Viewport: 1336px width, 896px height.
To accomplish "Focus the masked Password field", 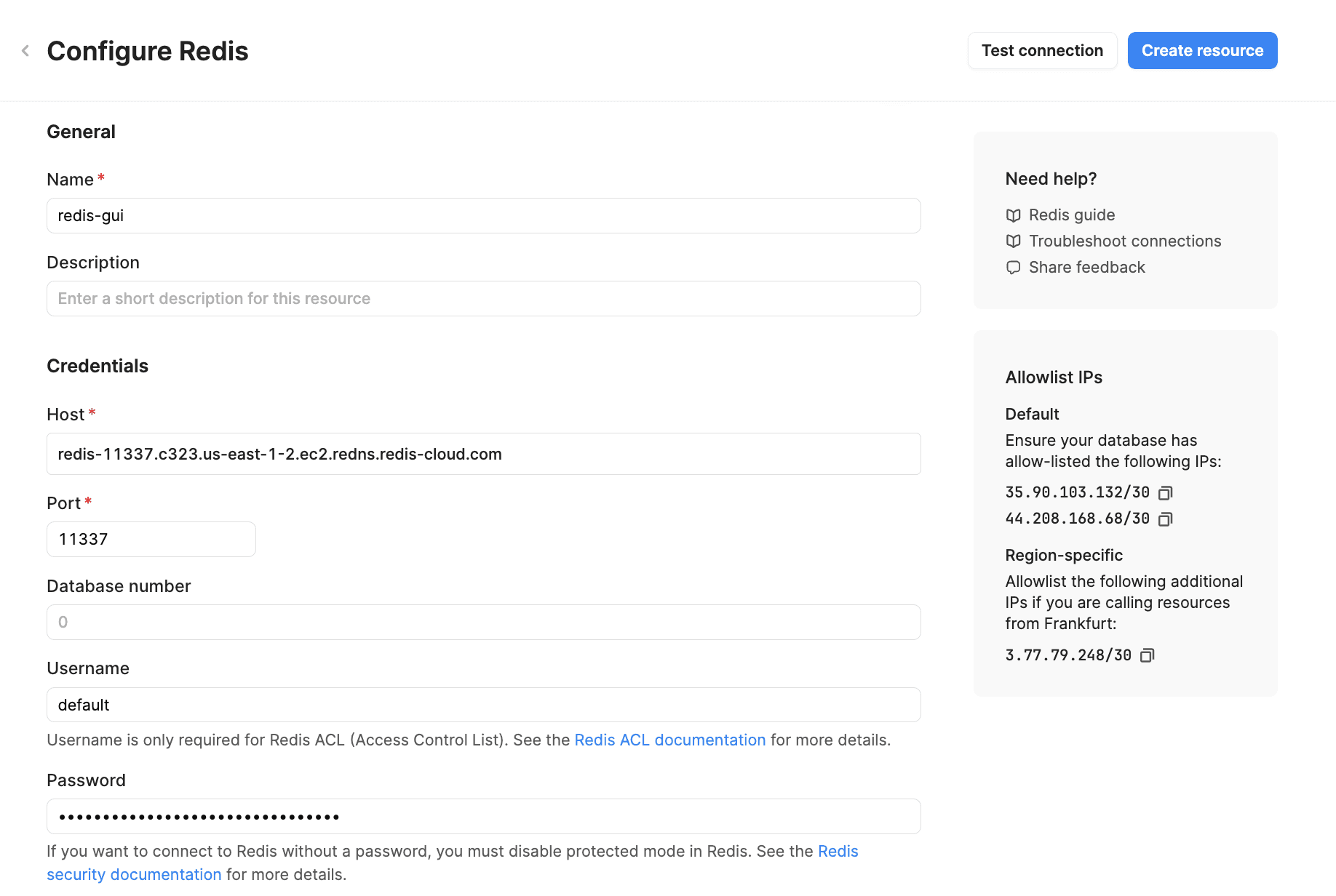I will [x=483, y=817].
